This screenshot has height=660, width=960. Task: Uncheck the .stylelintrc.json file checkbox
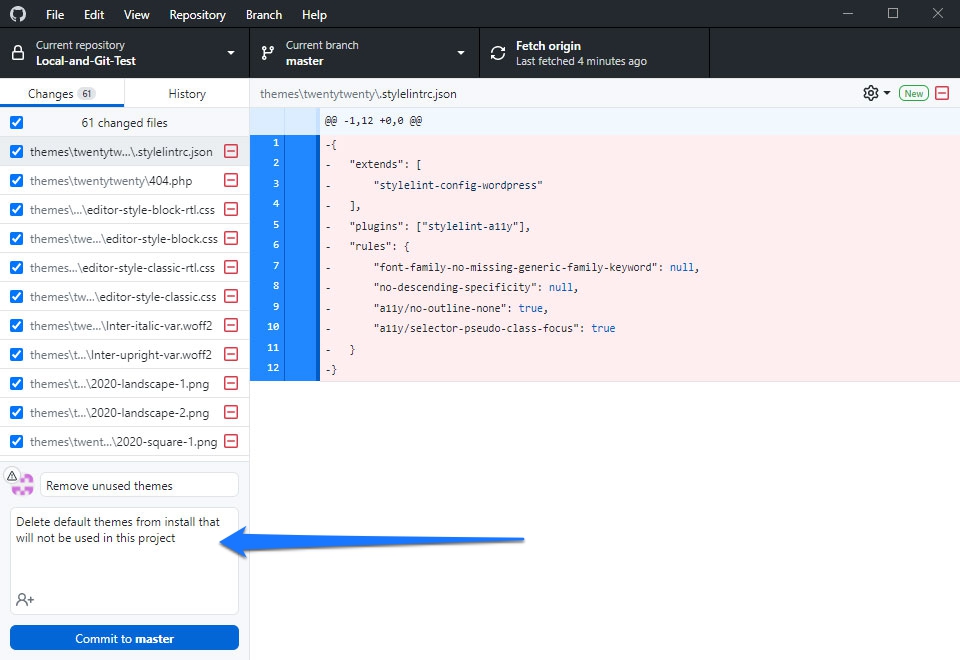[x=17, y=151]
